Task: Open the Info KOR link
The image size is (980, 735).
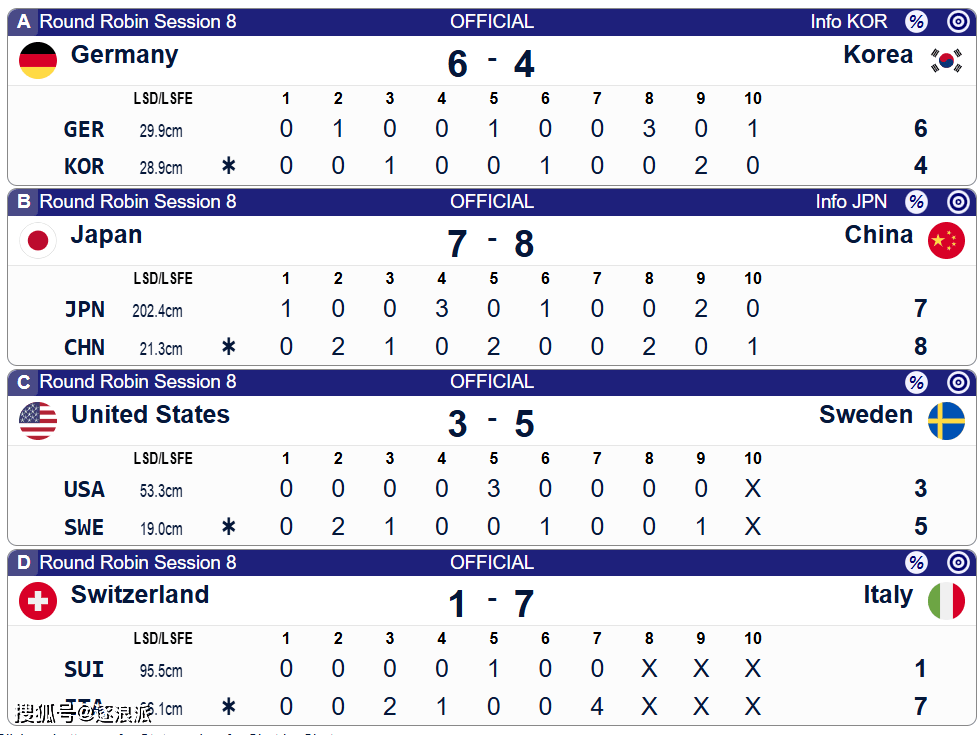Action: coord(848,21)
